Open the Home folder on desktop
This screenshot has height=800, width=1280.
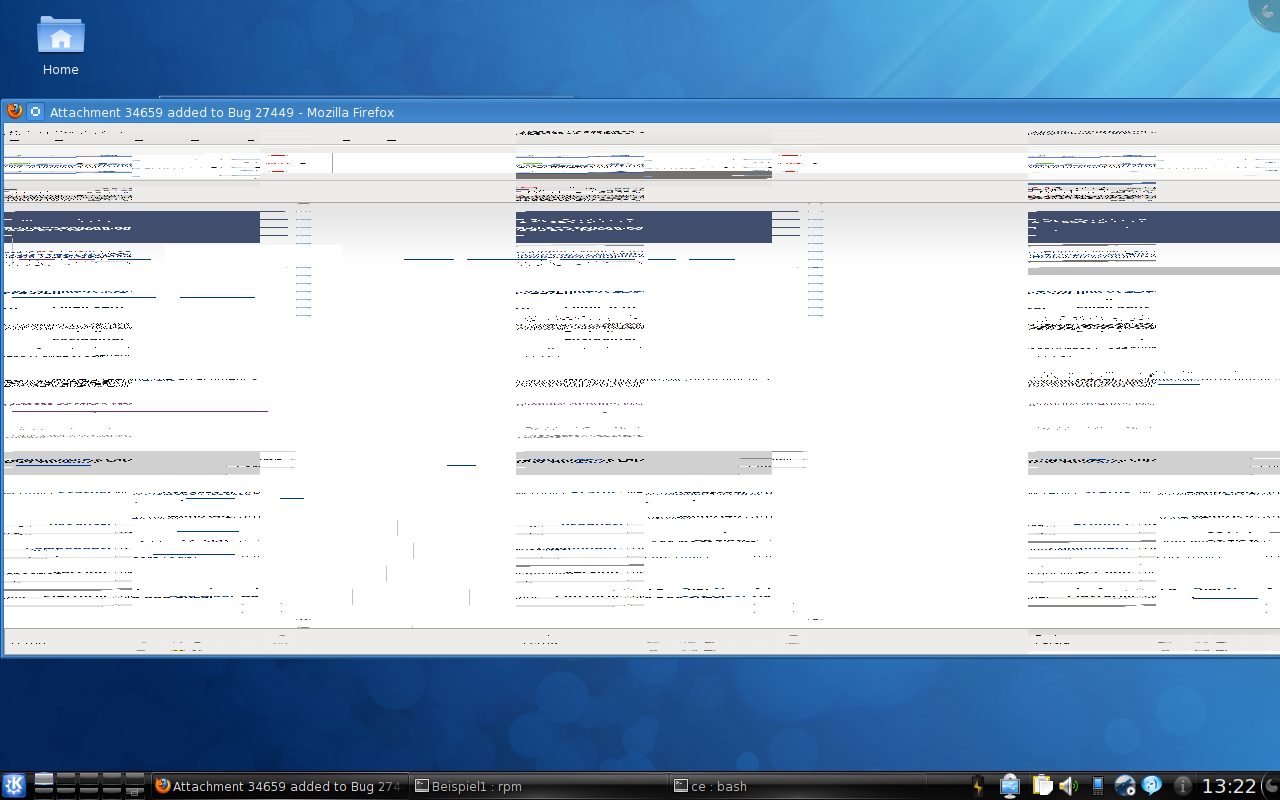click(x=60, y=46)
